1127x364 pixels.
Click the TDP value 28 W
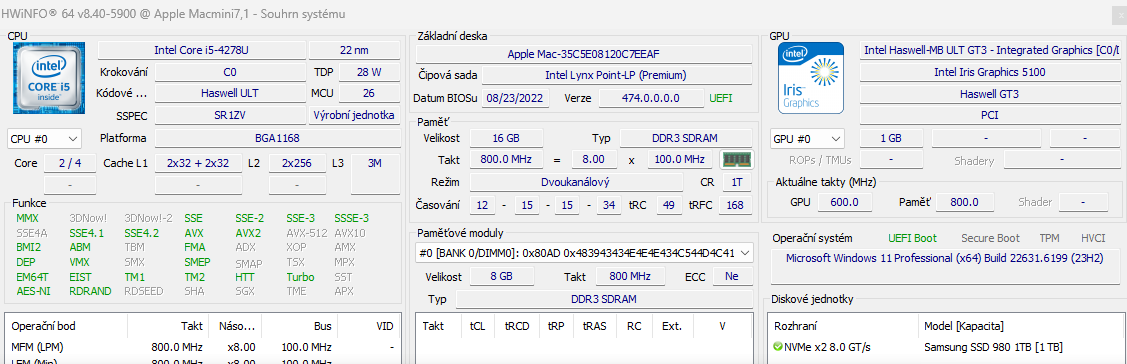[369, 72]
